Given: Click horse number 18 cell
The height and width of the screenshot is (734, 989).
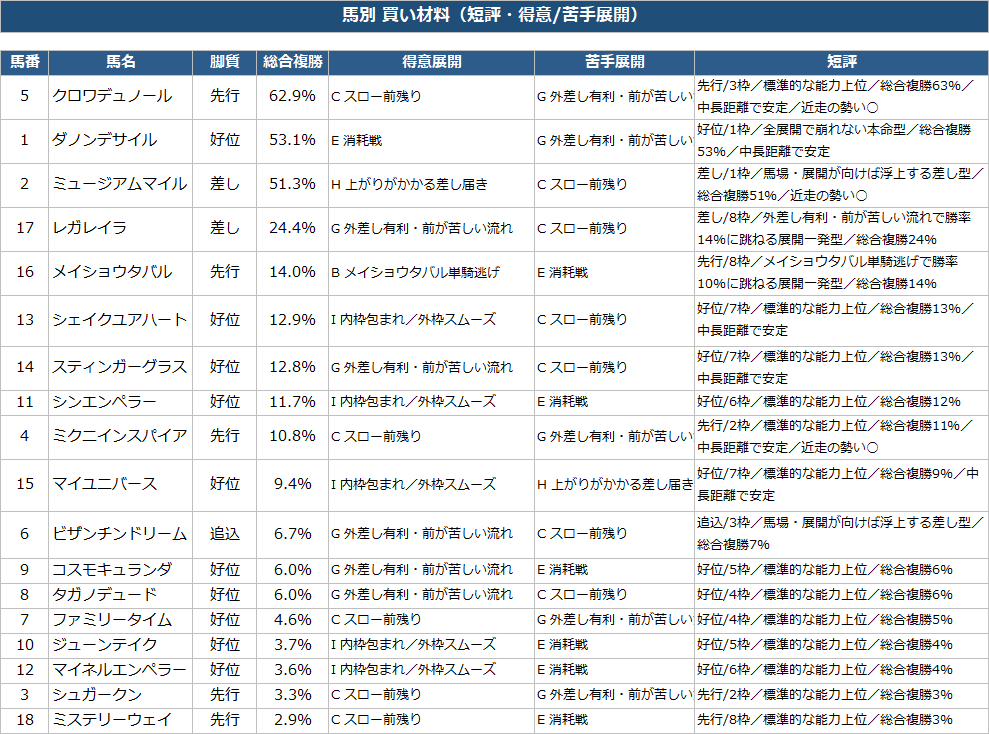Looking at the screenshot, I should [x=25, y=719].
